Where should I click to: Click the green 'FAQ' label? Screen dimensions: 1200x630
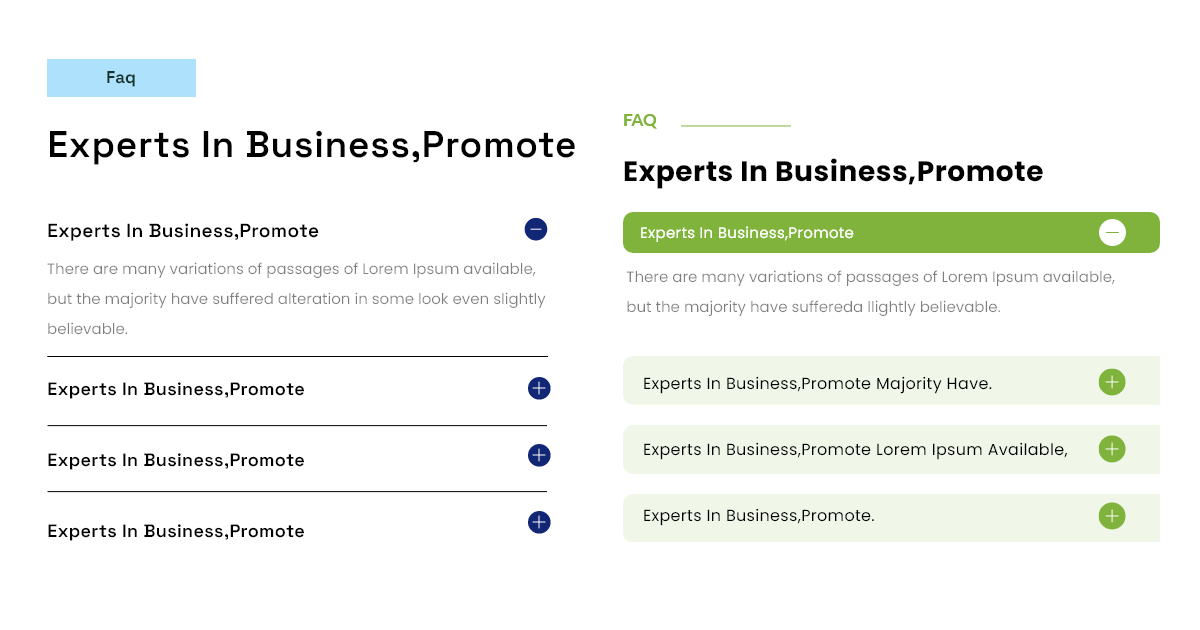(640, 121)
